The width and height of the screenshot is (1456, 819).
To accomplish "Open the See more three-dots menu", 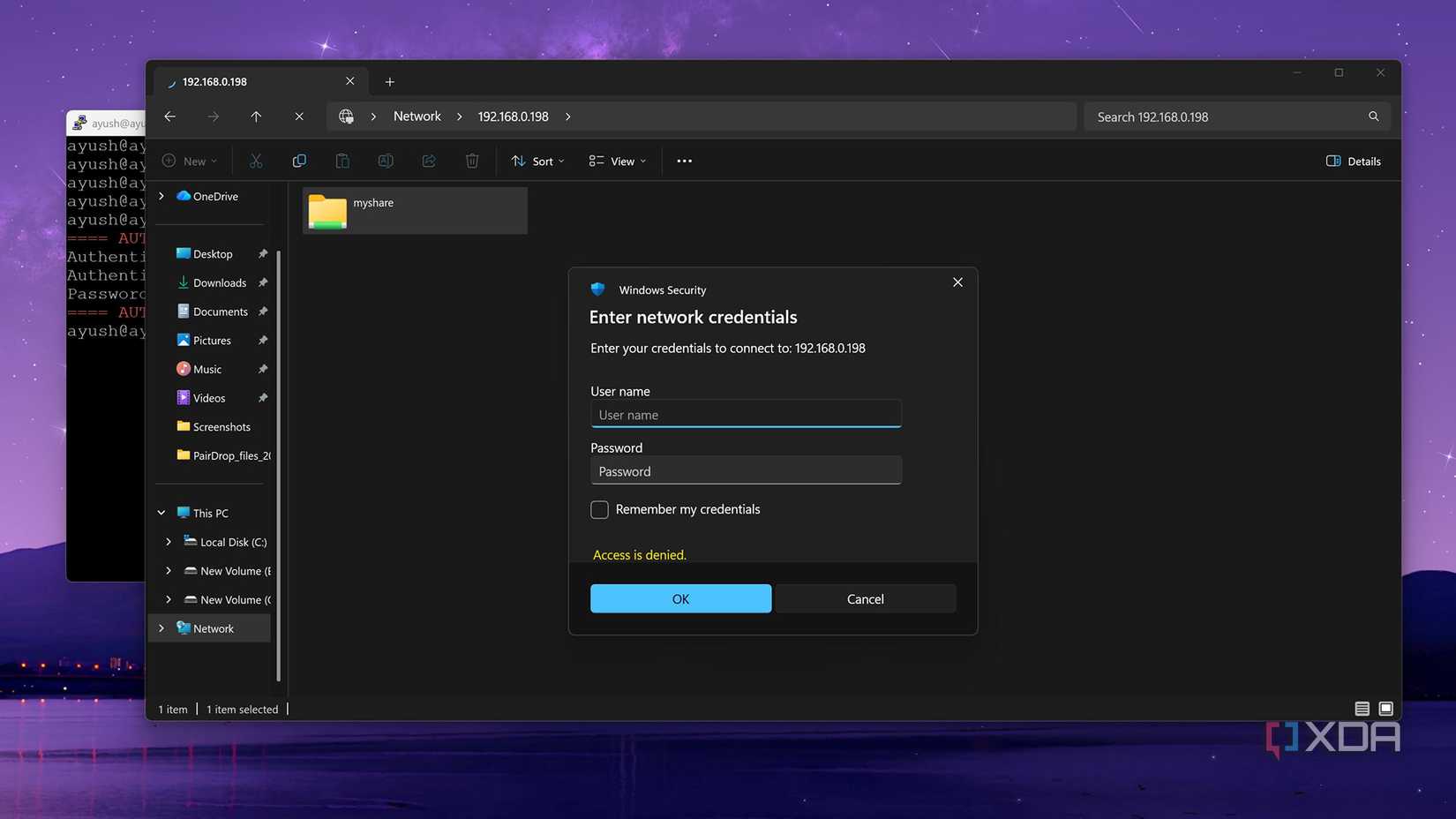I will 684,161.
